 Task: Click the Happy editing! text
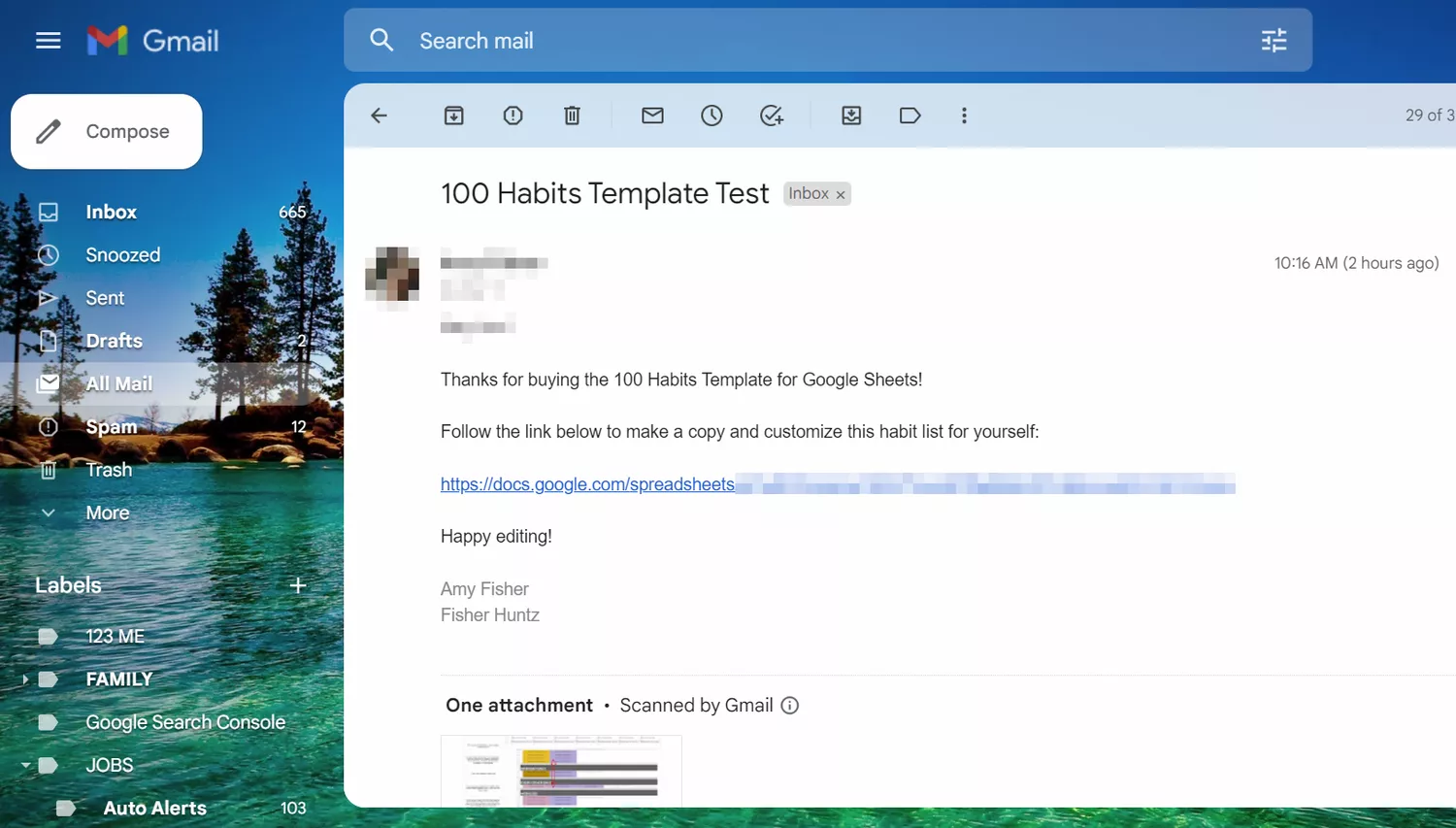click(496, 536)
